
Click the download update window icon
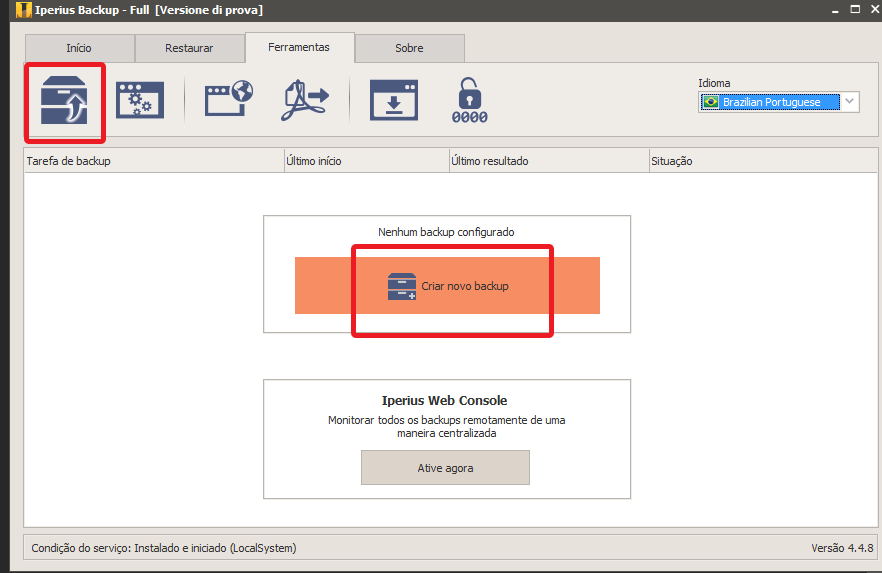click(394, 100)
